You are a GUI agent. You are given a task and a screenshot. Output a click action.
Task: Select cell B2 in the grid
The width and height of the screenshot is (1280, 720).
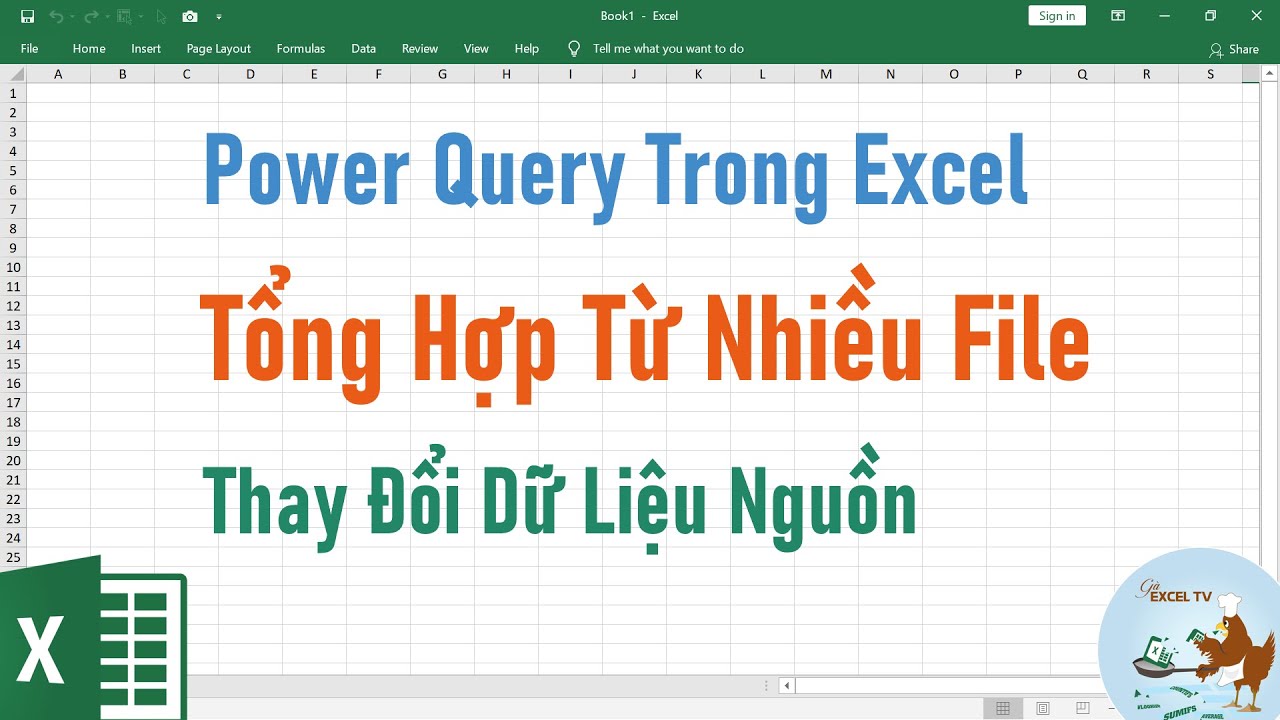coord(122,112)
